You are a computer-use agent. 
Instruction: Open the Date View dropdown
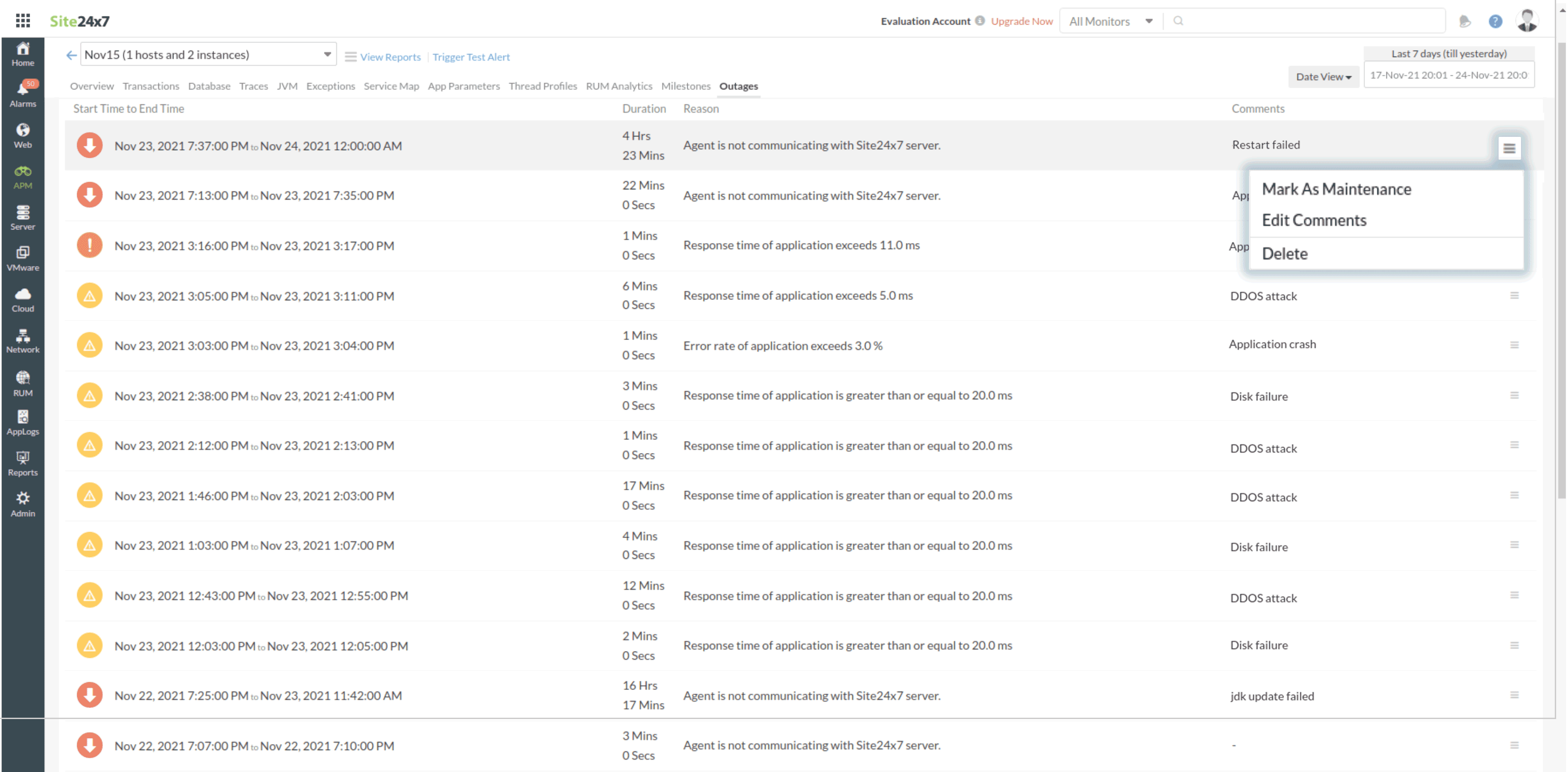[1322, 77]
